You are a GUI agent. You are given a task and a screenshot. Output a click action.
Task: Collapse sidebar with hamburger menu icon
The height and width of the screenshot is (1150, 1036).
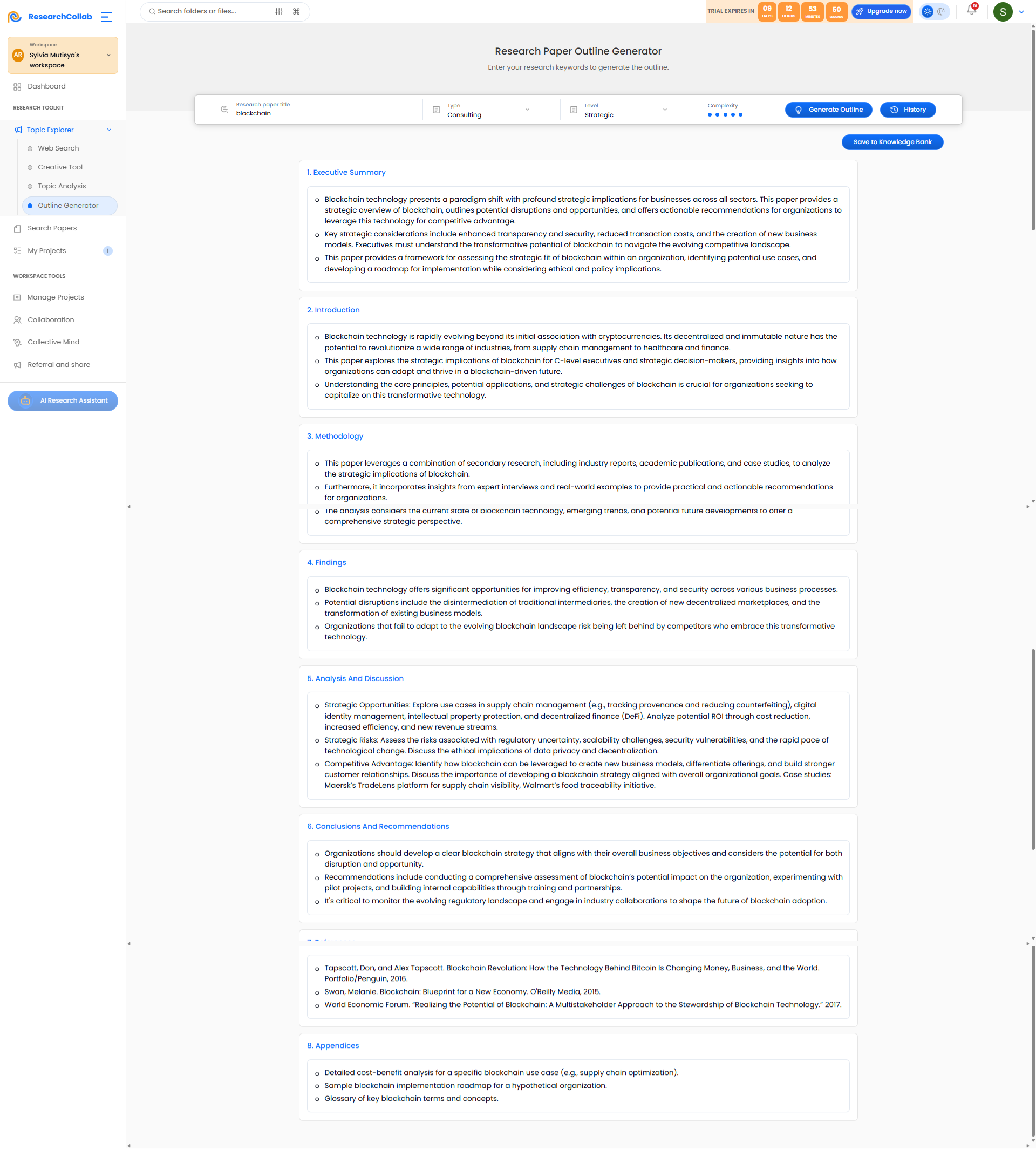coord(106,17)
